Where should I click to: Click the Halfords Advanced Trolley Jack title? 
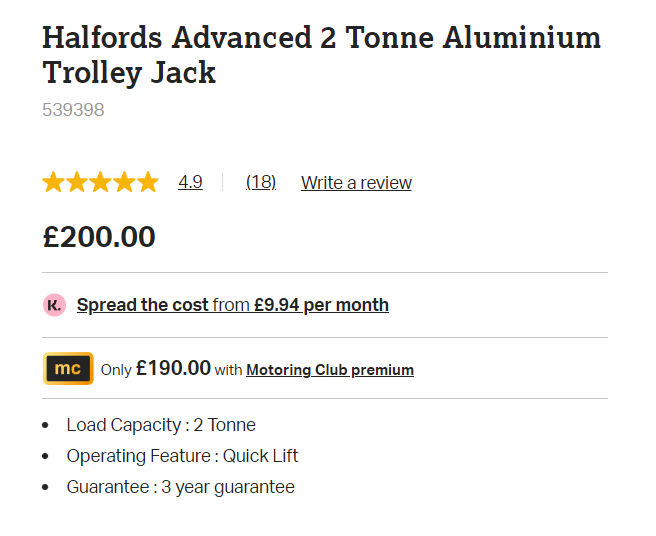[x=321, y=55]
